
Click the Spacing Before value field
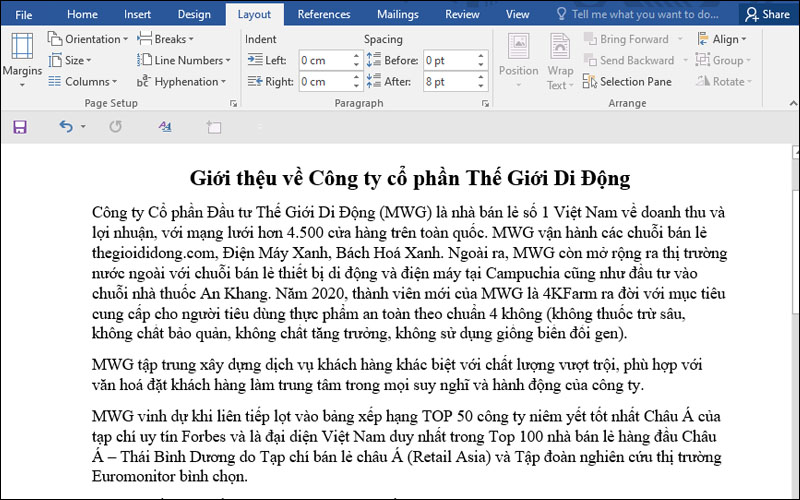click(x=449, y=61)
